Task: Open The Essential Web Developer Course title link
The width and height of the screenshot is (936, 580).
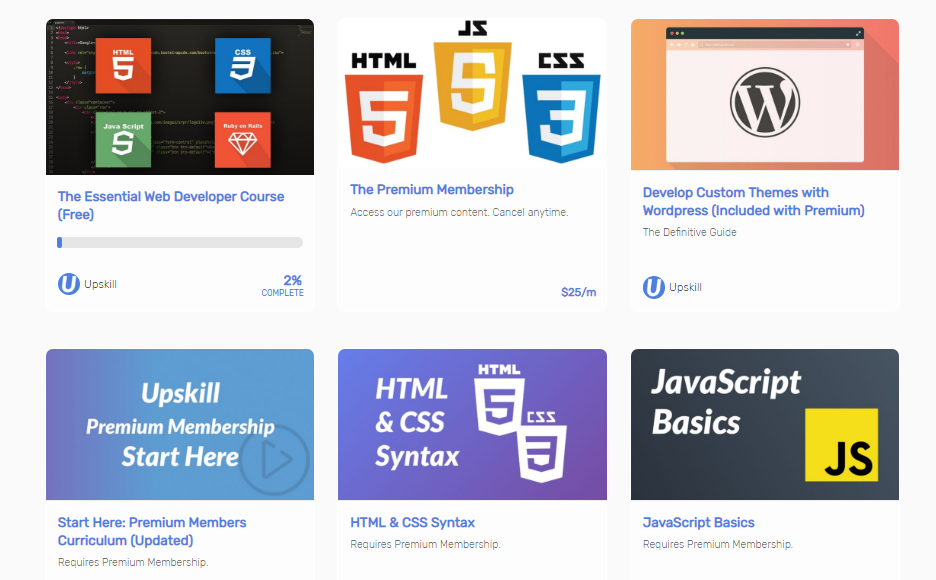Action: pyautogui.click(x=171, y=205)
